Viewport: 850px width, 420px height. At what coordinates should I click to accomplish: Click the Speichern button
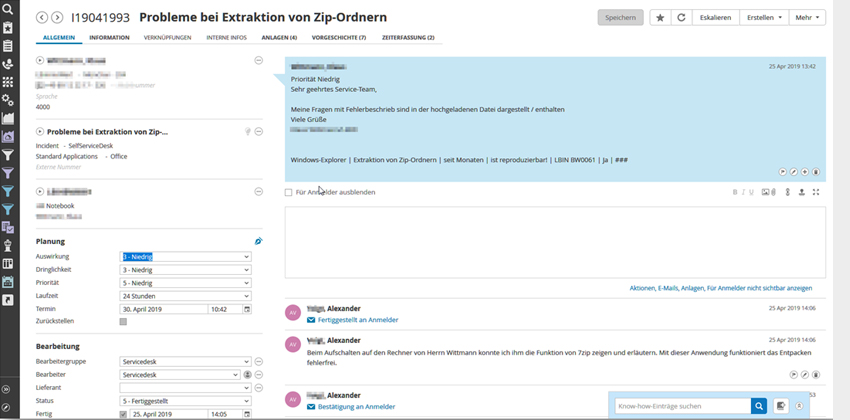click(620, 18)
